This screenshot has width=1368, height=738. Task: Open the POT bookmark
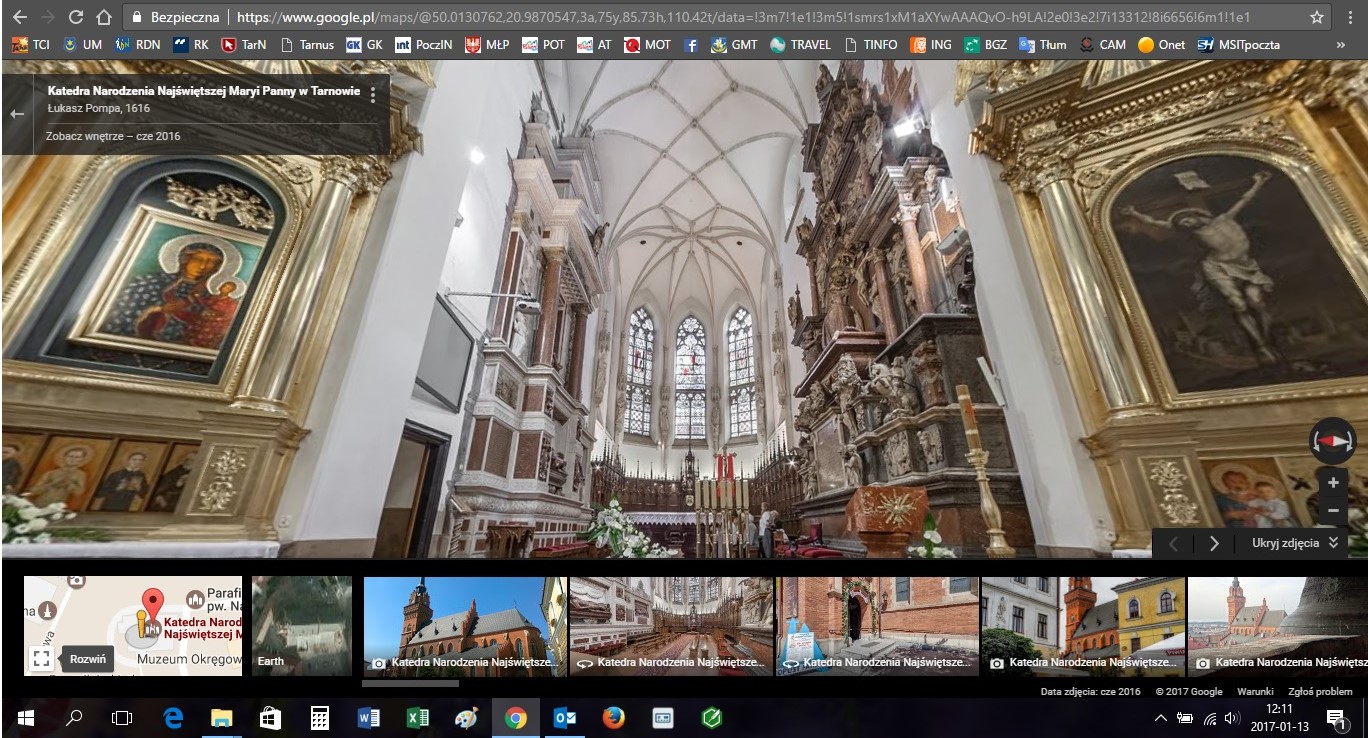pos(543,44)
